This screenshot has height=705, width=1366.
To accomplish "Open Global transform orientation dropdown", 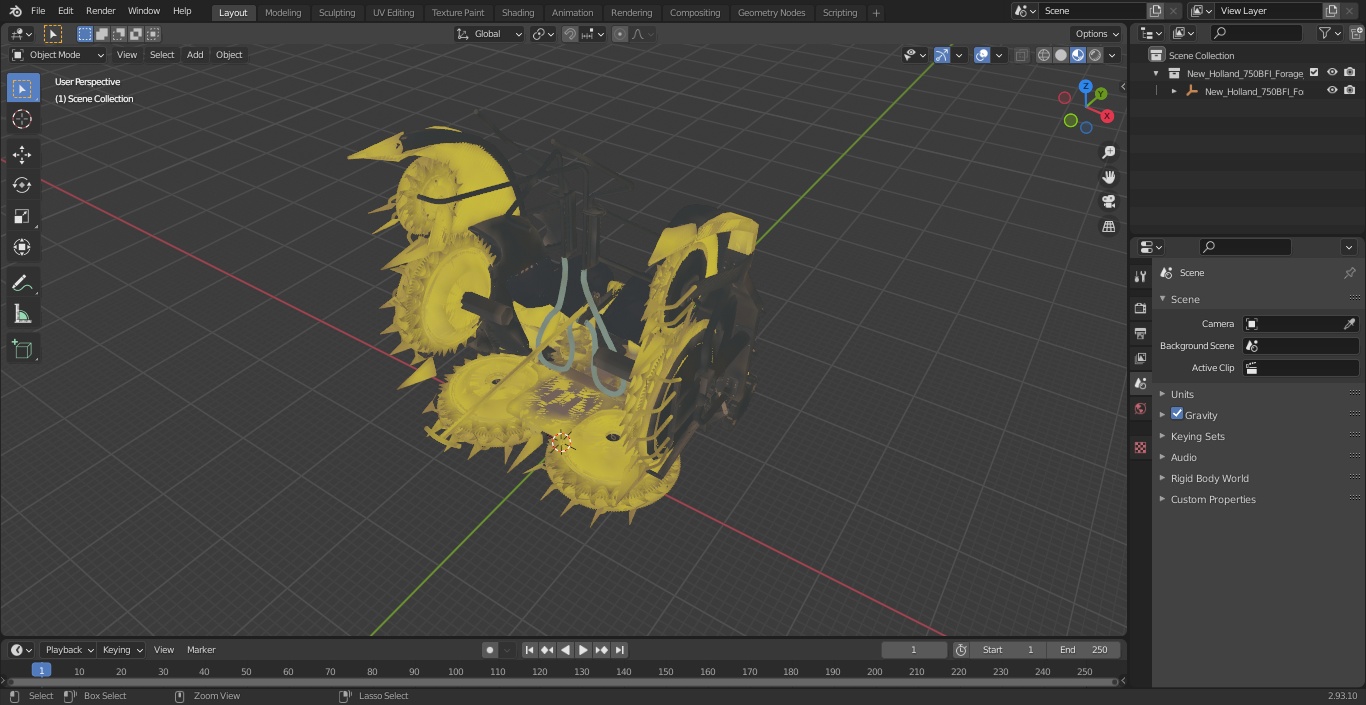I will tap(489, 34).
